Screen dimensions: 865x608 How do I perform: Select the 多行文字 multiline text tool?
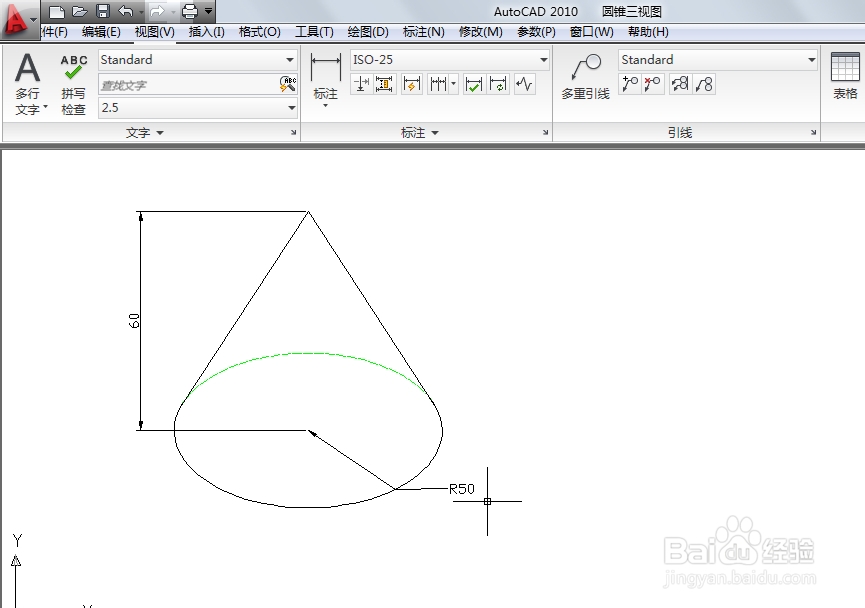click(x=29, y=83)
